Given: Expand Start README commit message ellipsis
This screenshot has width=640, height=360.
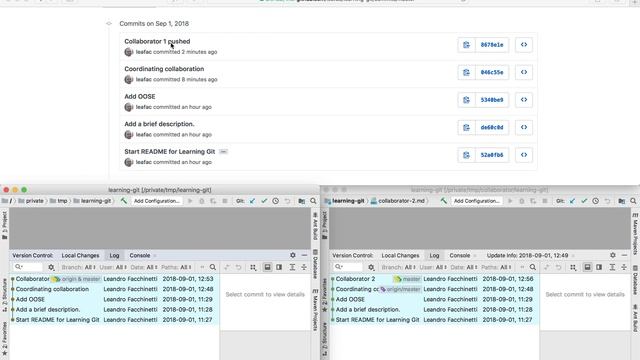Looking at the screenshot, I should pyautogui.click(x=223, y=152).
